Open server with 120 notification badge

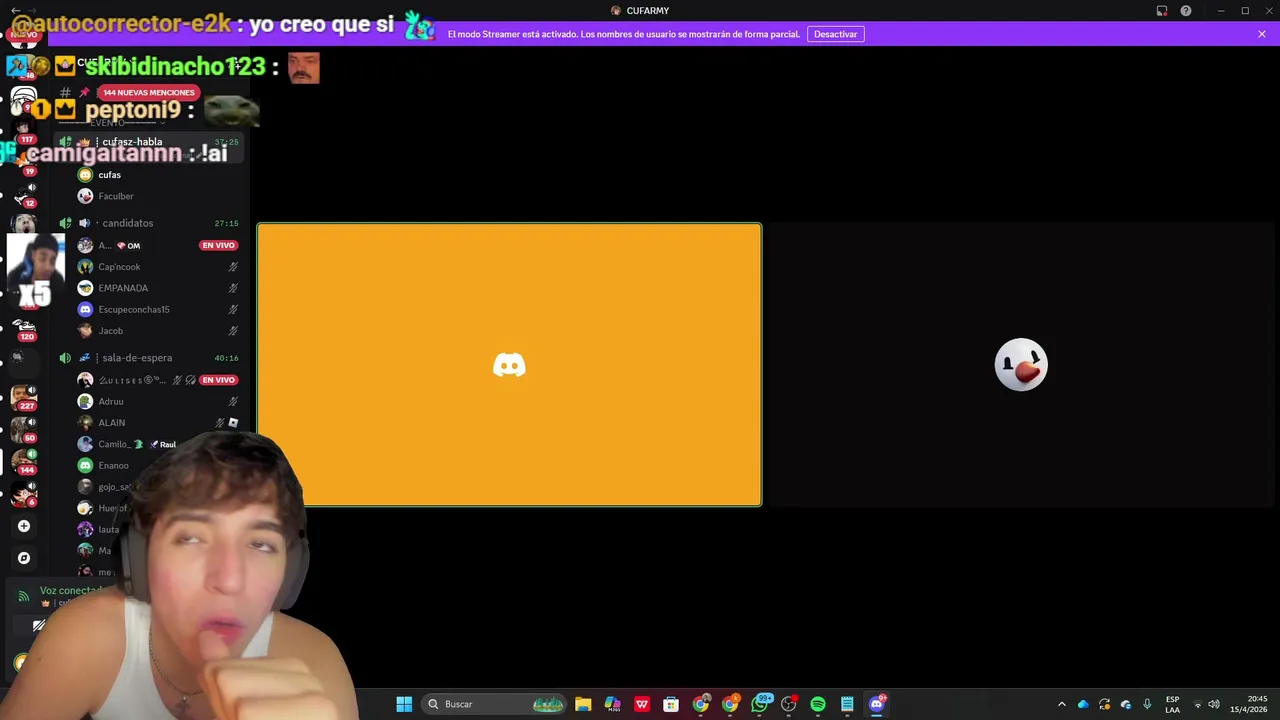tap(24, 329)
